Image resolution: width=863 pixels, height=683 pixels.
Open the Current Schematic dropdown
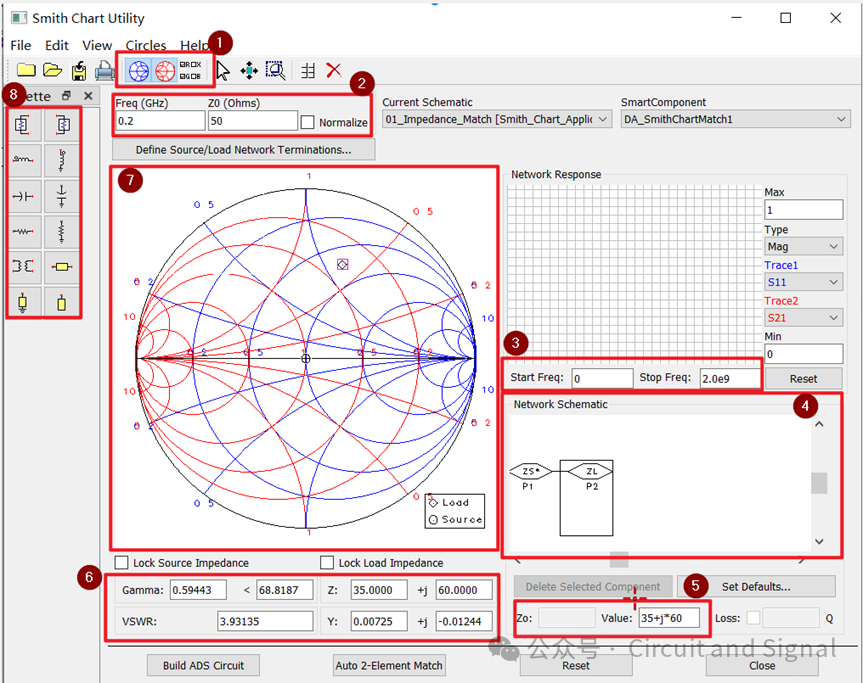pyautogui.click(x=497, y=119)
